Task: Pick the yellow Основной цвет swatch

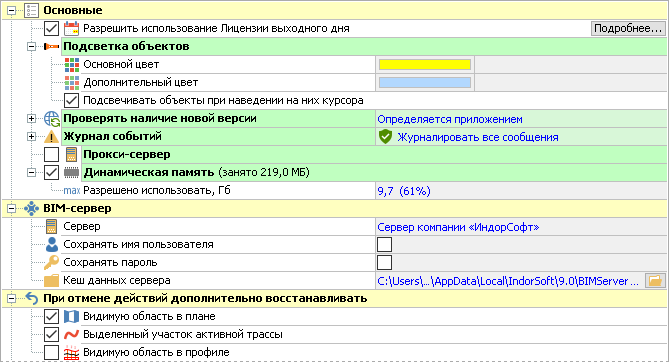Action: click(425, 64)
